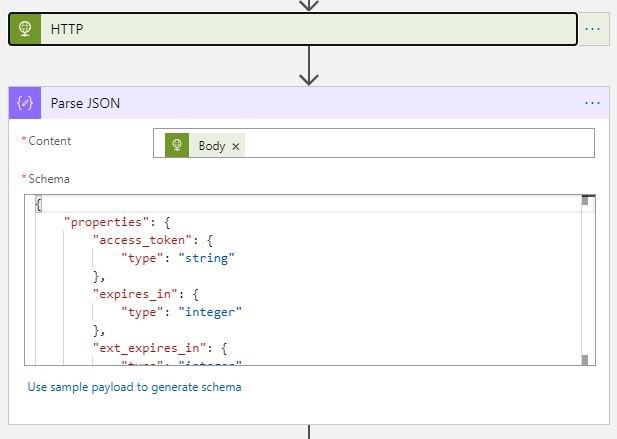Open the Parse JSON ellipsis menu
617x439 pixels.
coord(593,102)
